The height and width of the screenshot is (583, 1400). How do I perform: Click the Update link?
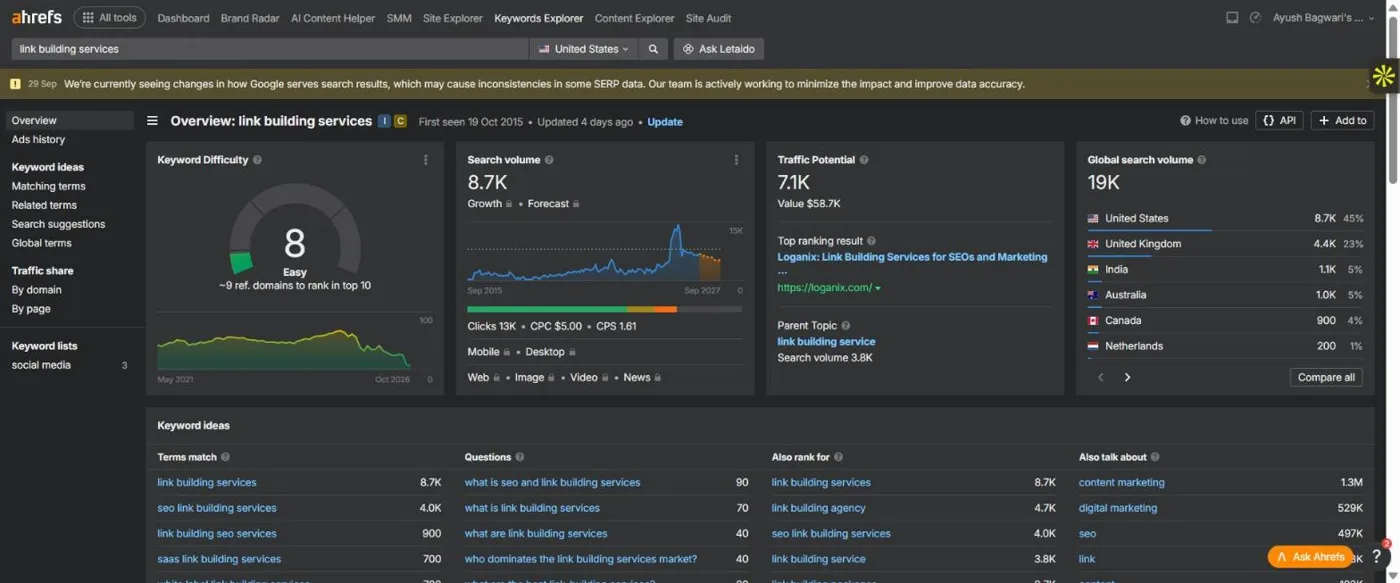[665, 122]
